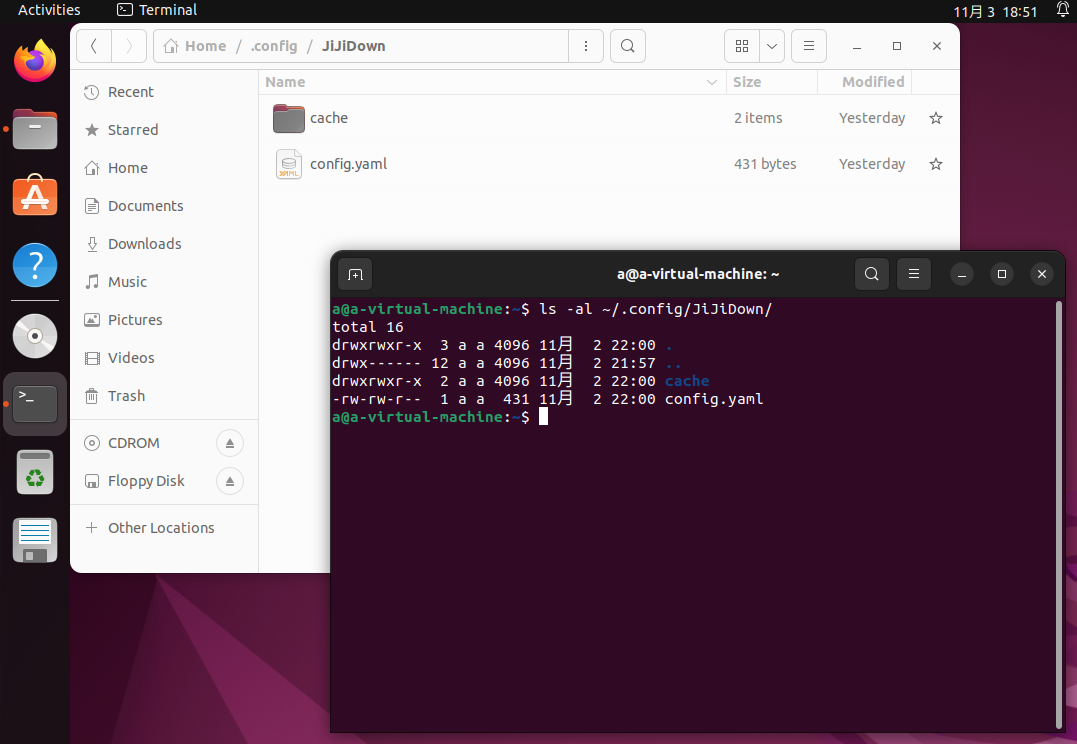Screen dimensions: 1077x744
Task: Select the config.yaml file name
Action: 348,164
